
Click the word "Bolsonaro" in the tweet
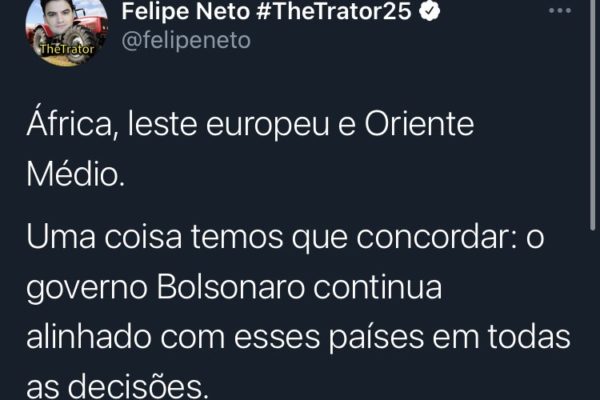(x=231, y=287)
